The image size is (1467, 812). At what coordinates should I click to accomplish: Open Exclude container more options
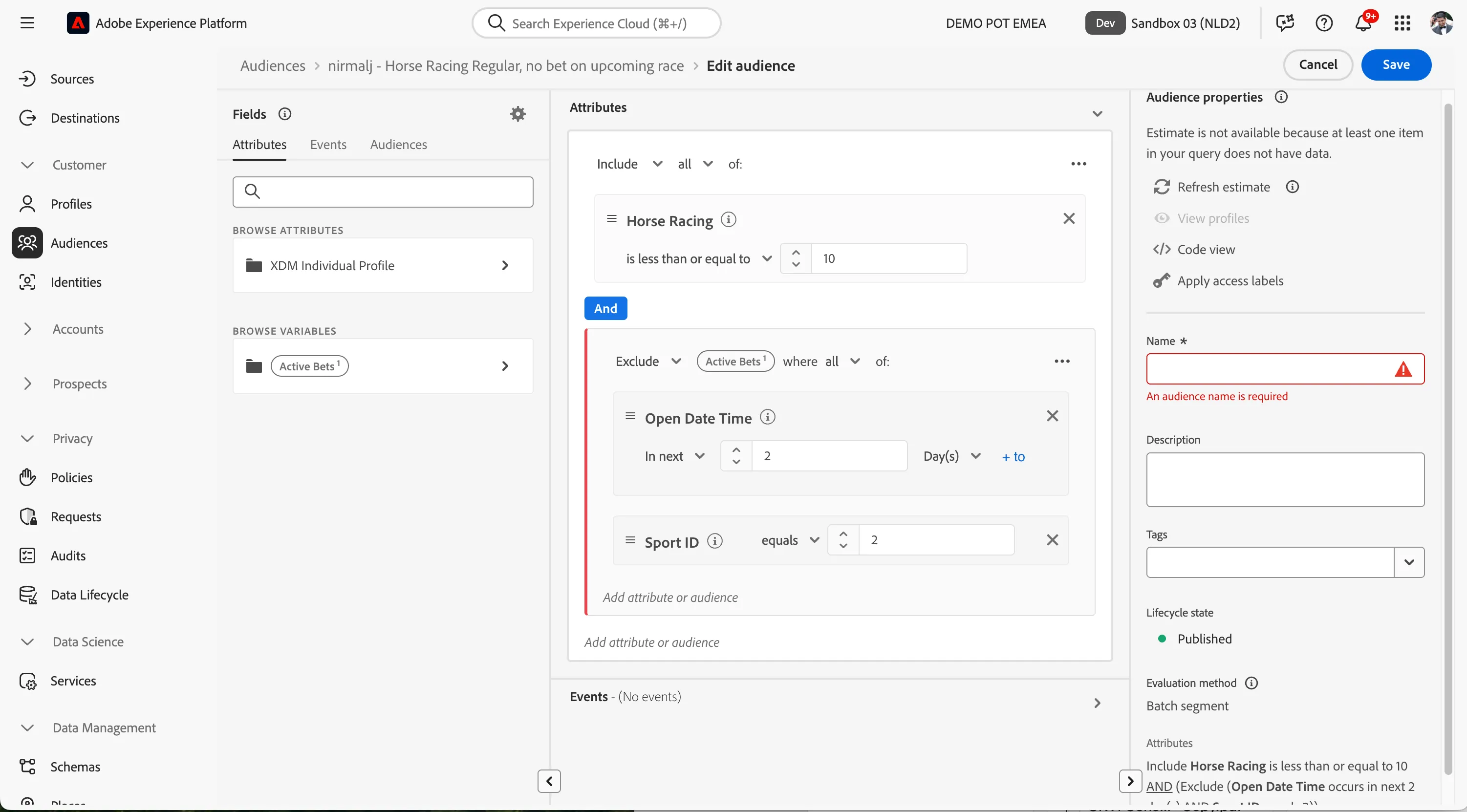(x=1062, y=362)
